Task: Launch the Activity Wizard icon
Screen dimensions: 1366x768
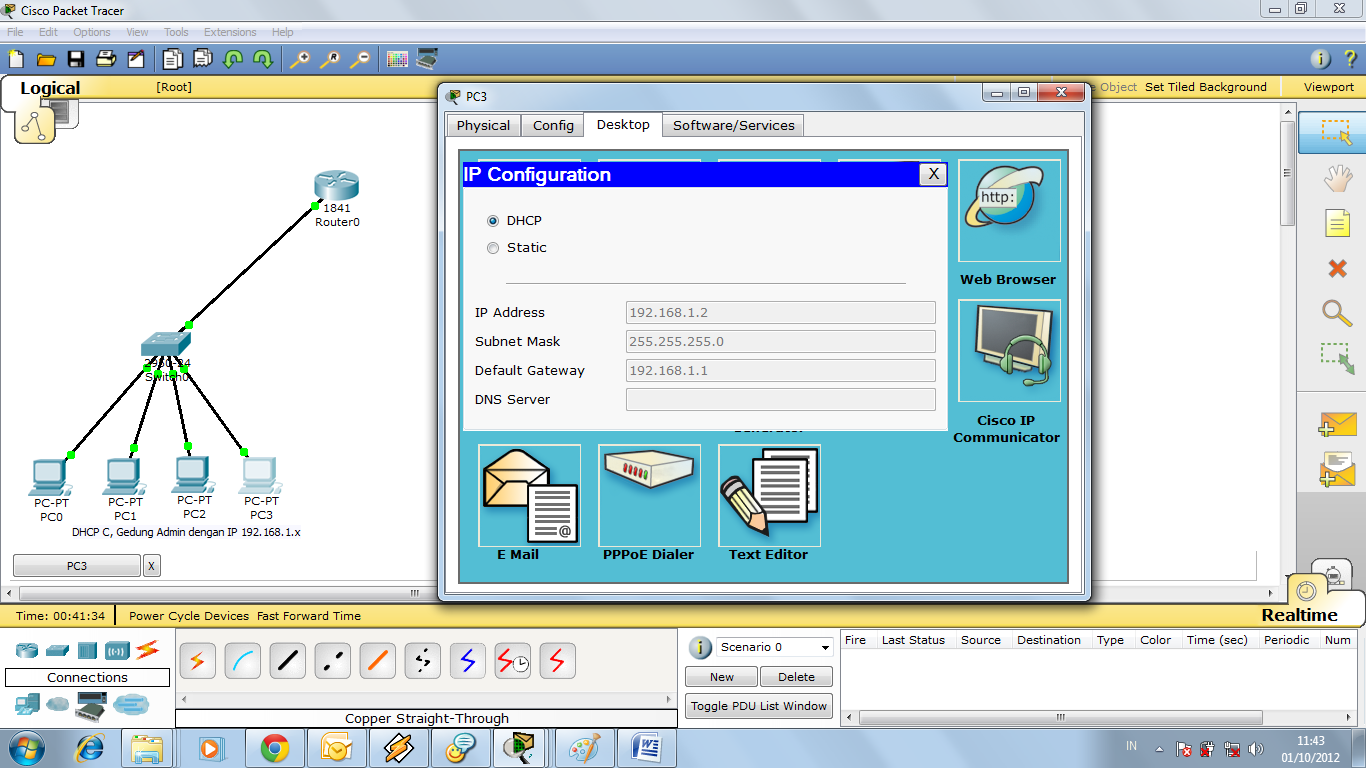Action: (x=136, y=59)
